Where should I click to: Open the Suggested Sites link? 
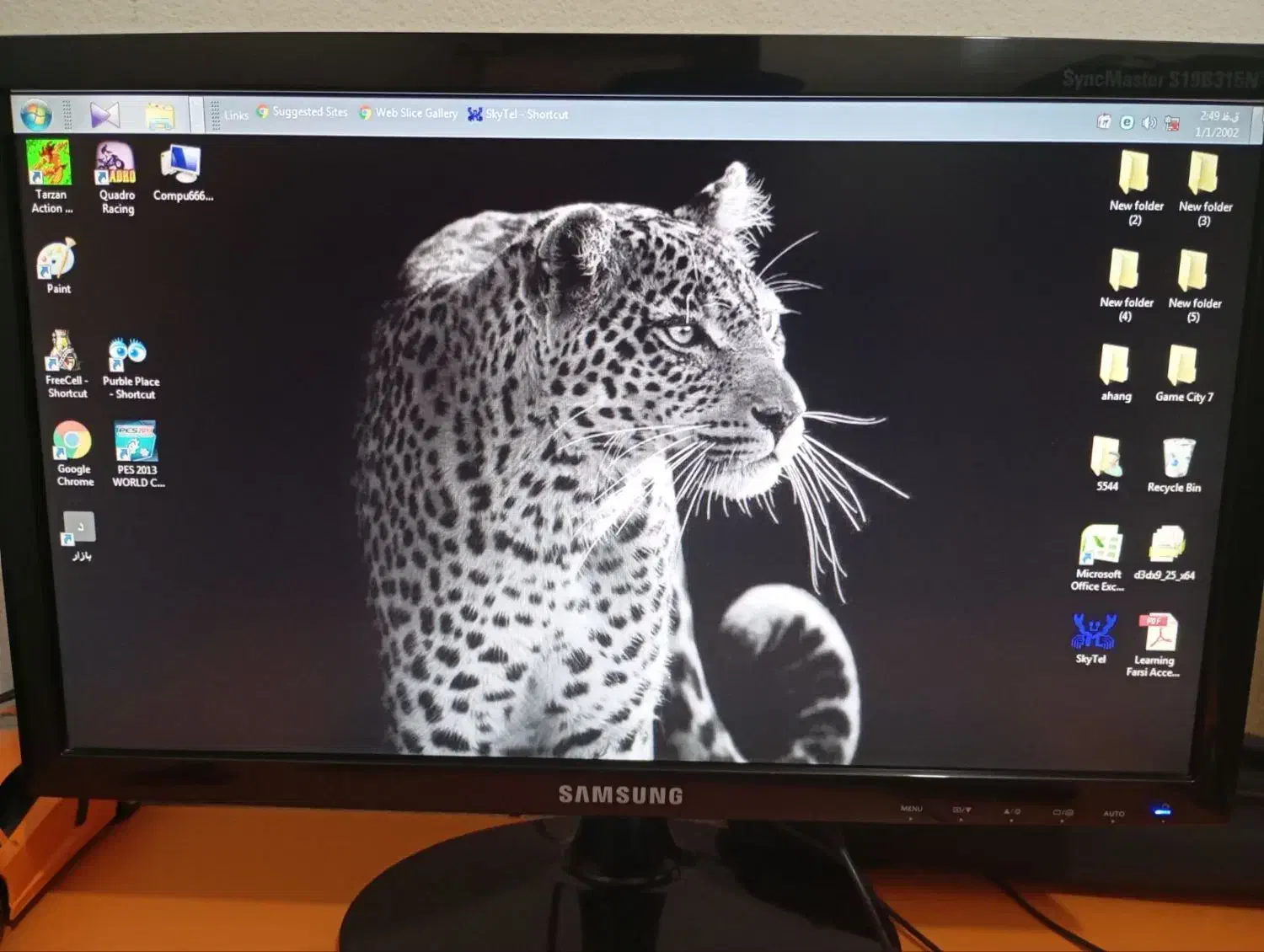303,112
